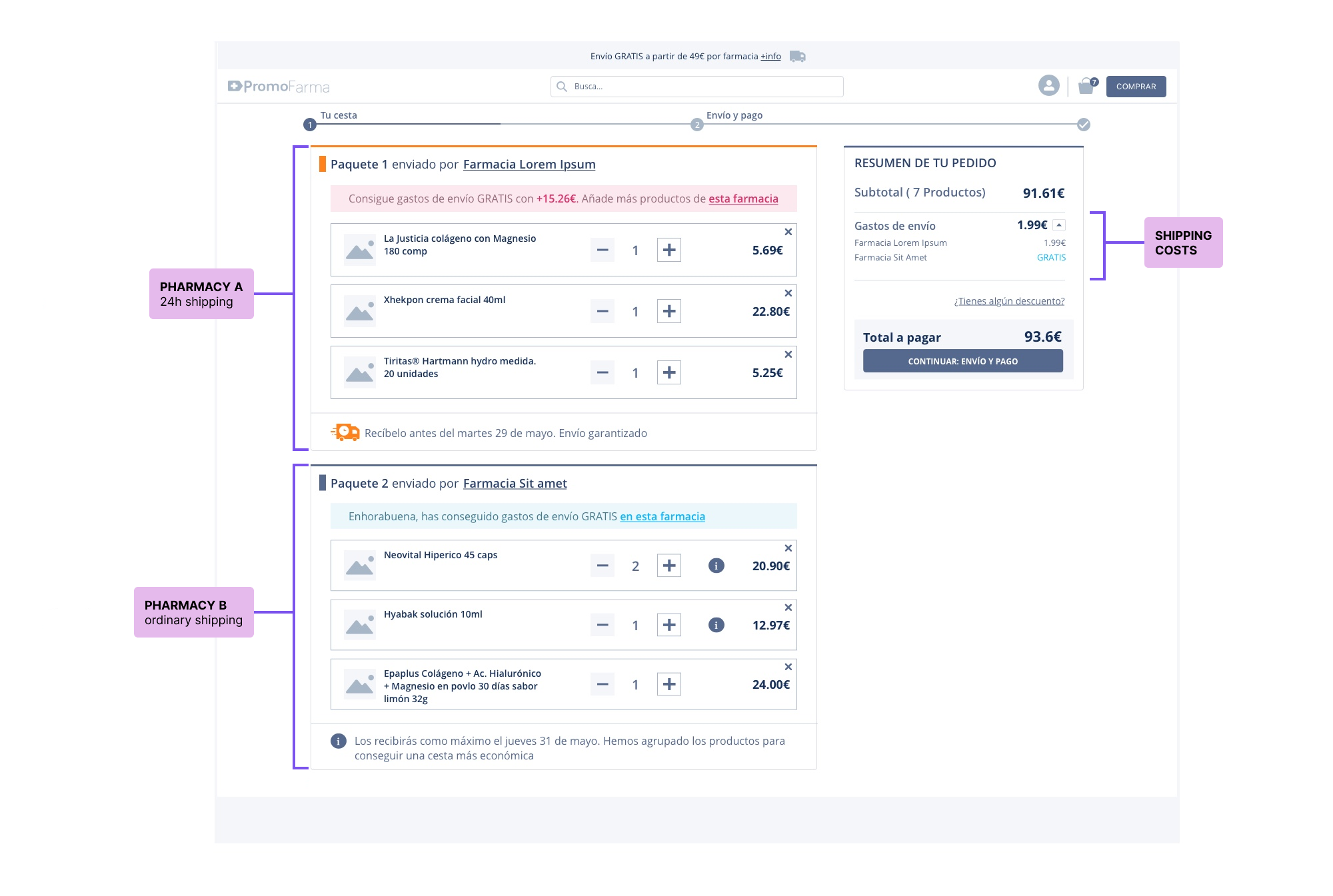Click Xhekpon crema facial product thumbnail
1333x896 pixels.
coord(360,311)
